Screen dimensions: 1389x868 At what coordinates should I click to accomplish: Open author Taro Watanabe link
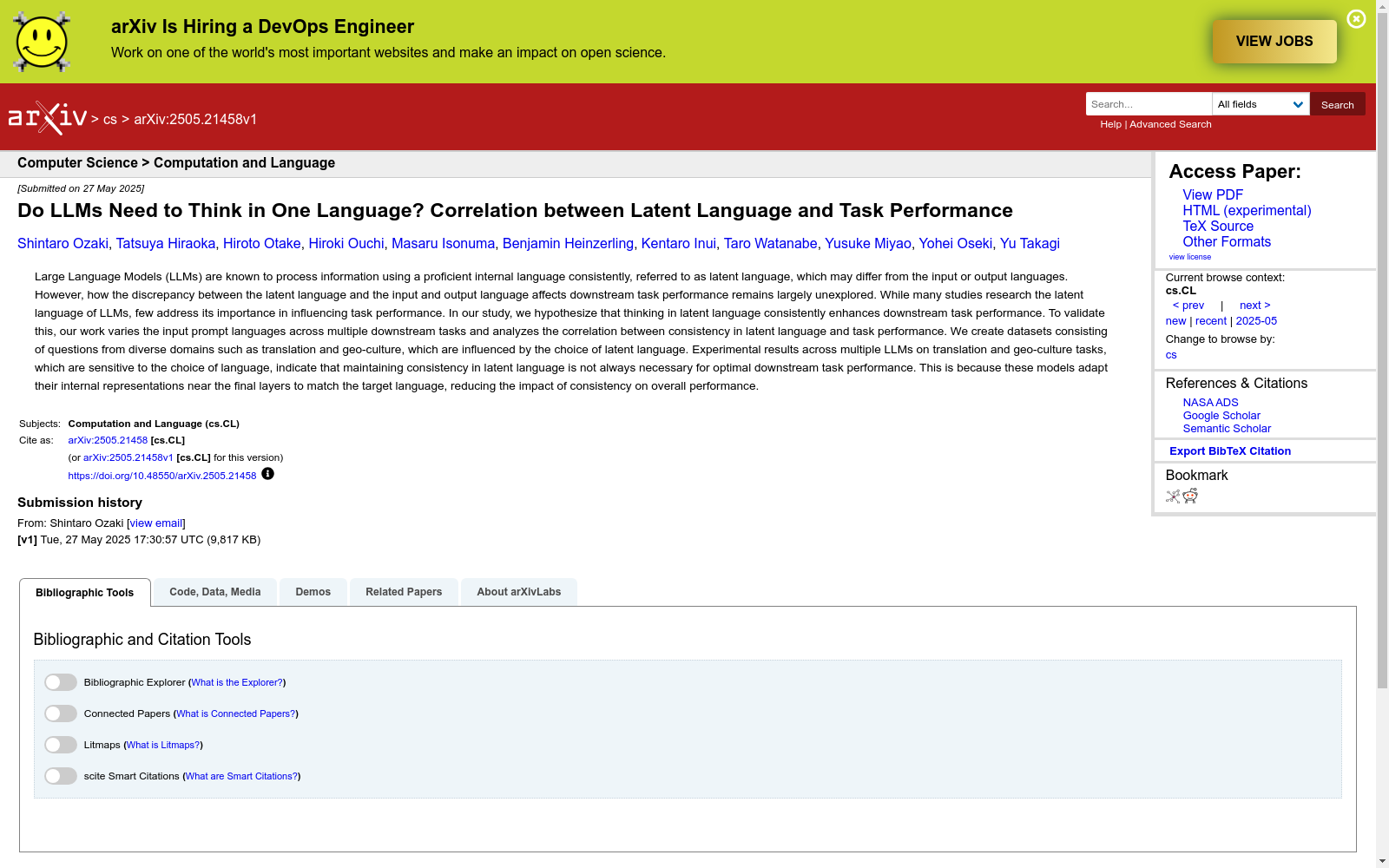coord(771,244)
